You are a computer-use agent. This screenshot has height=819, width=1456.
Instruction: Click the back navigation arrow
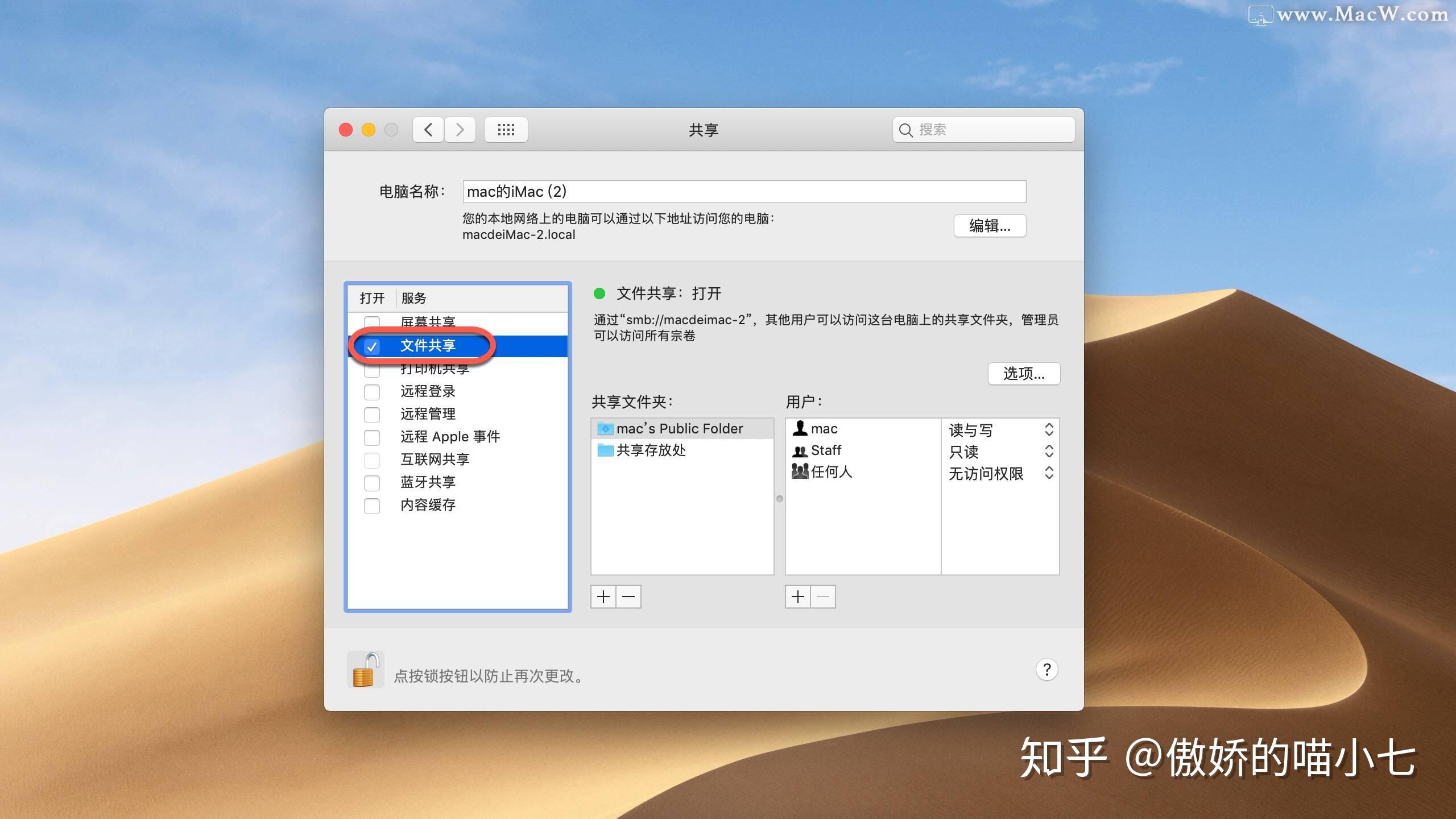click(x=428, y=130)
